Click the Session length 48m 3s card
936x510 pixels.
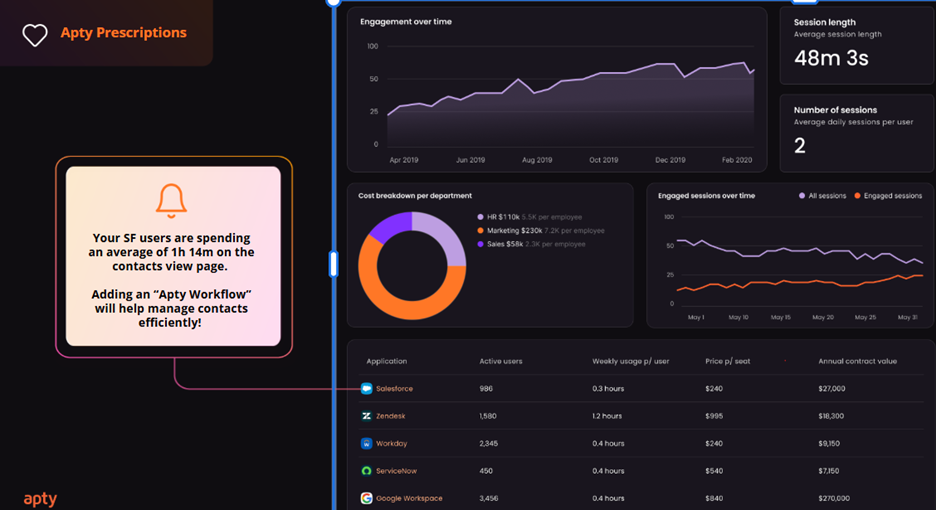point(856,47)
